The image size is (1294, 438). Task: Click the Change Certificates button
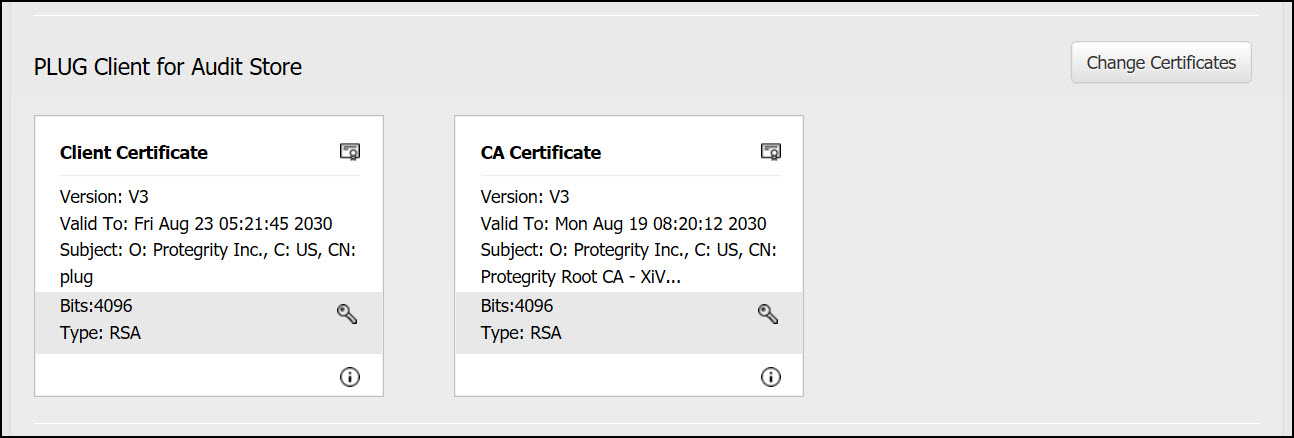[x=1161, y=63]
